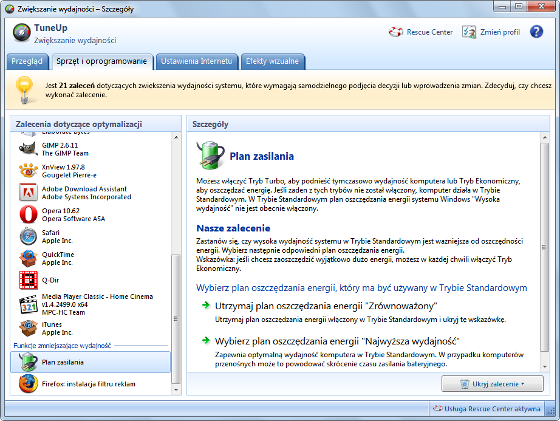Select Media Player Classic - Home Cinema entry
Image resolution: width=560 pixels, height=421 pixels.
pyautogui.click(x=90, y=305)
